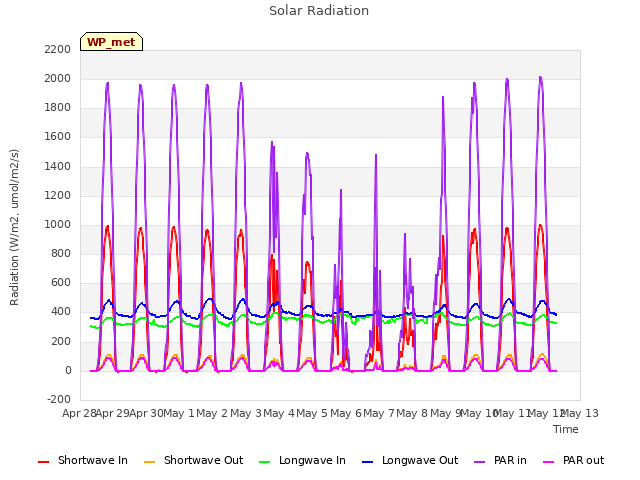
Task: Click the magenta PAR out legend swatch
Action: [549, 462]
